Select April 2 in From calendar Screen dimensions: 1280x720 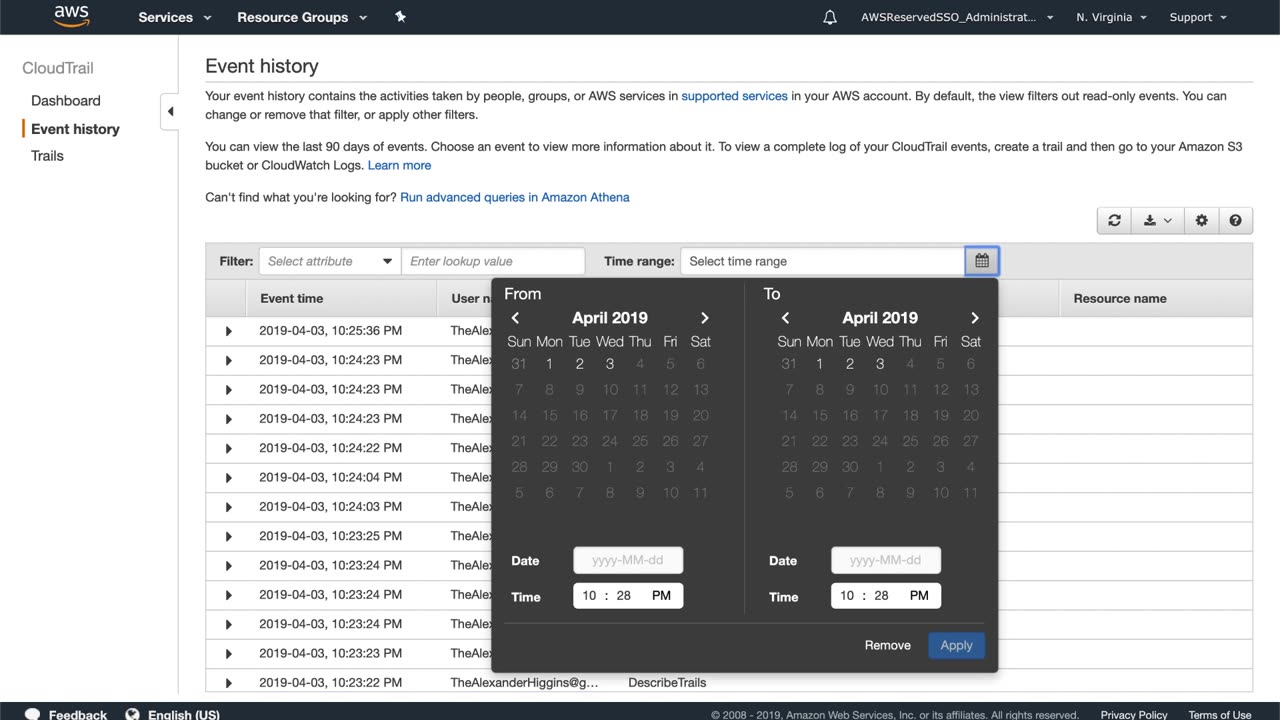click(x=579, y=364)
